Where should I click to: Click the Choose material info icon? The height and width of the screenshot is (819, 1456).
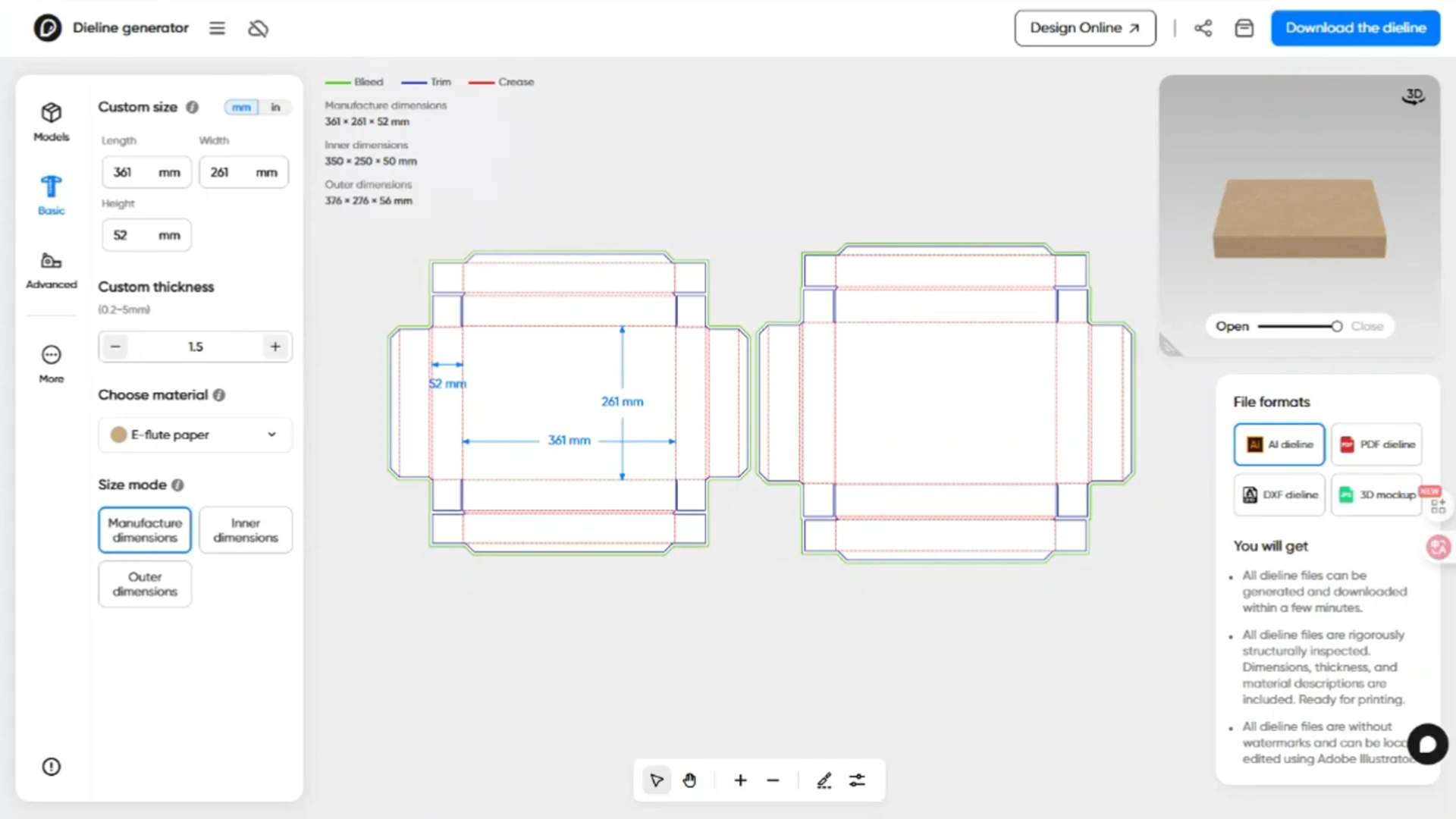(x=219, y=395)
